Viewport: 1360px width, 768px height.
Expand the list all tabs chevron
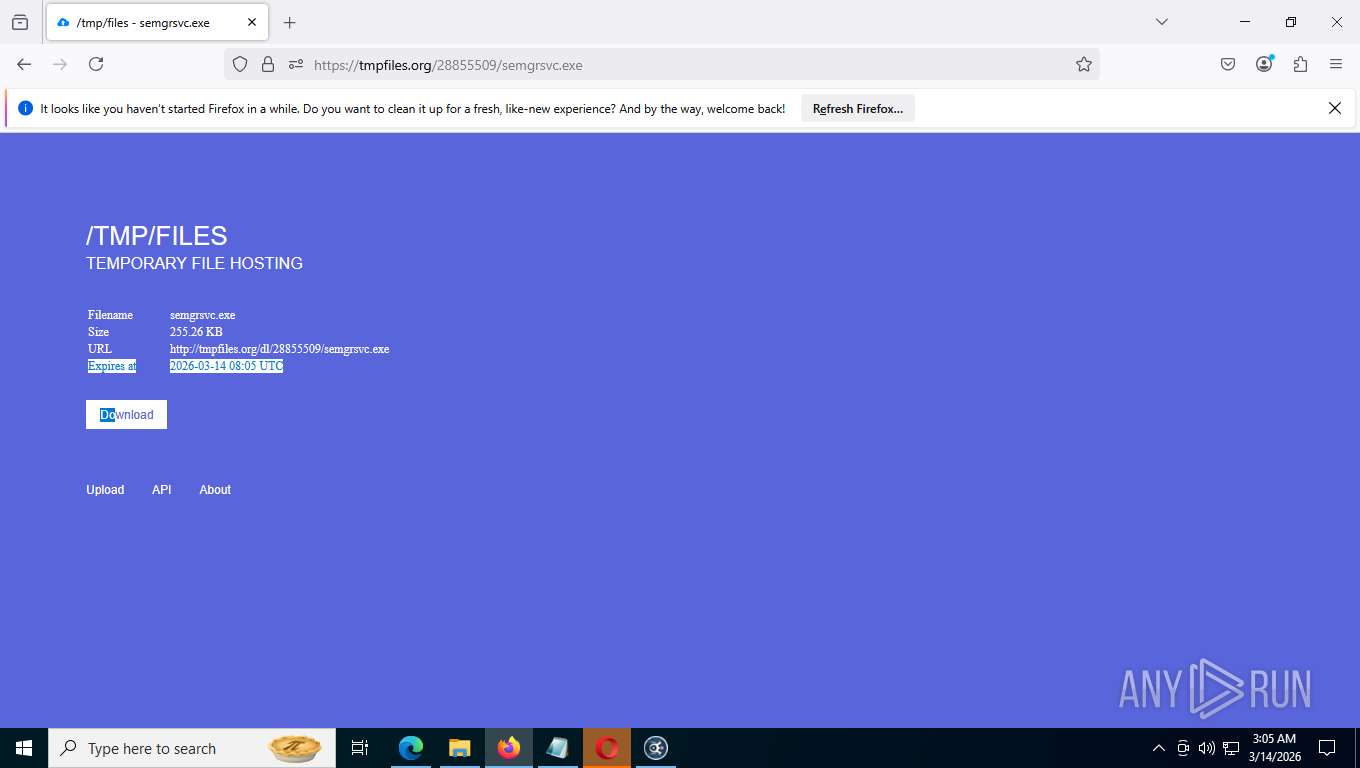click(x=1162, y=22)
